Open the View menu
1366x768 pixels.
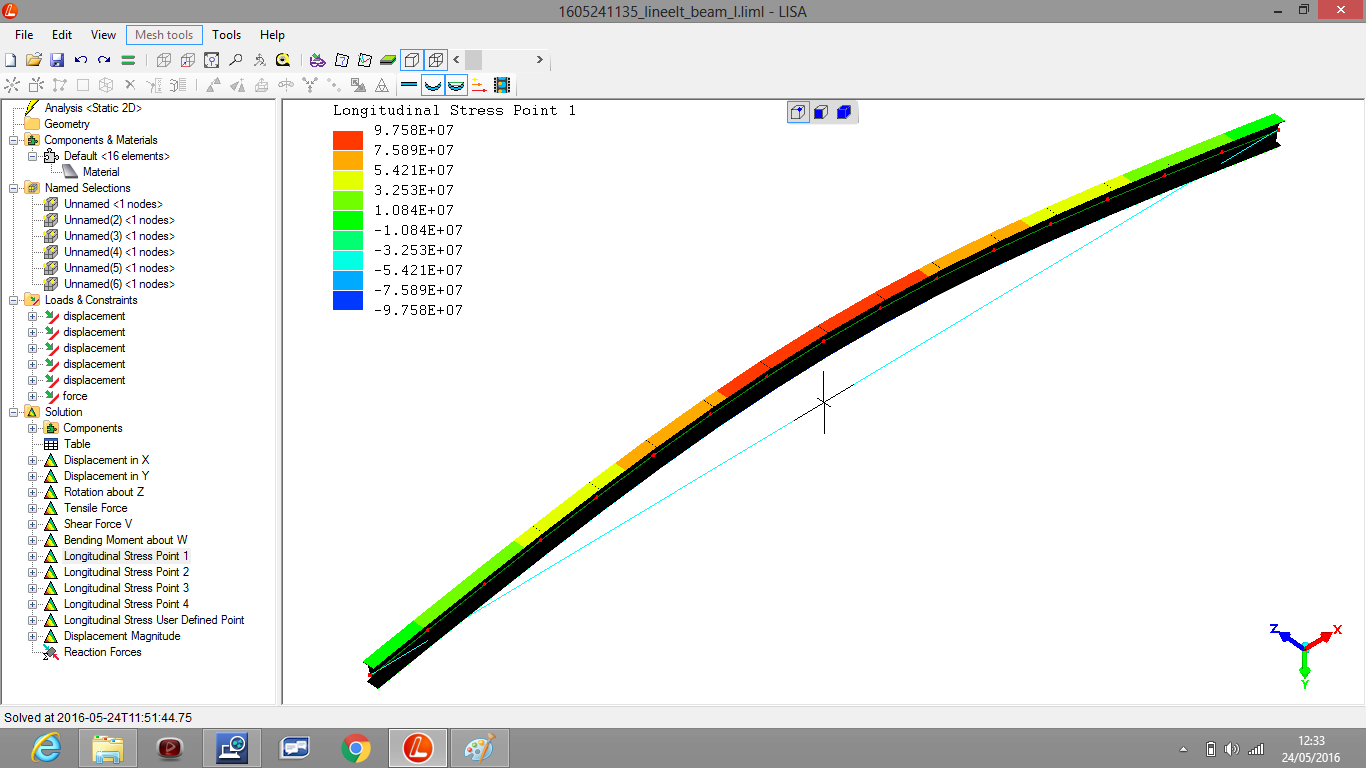click(103, 35)
